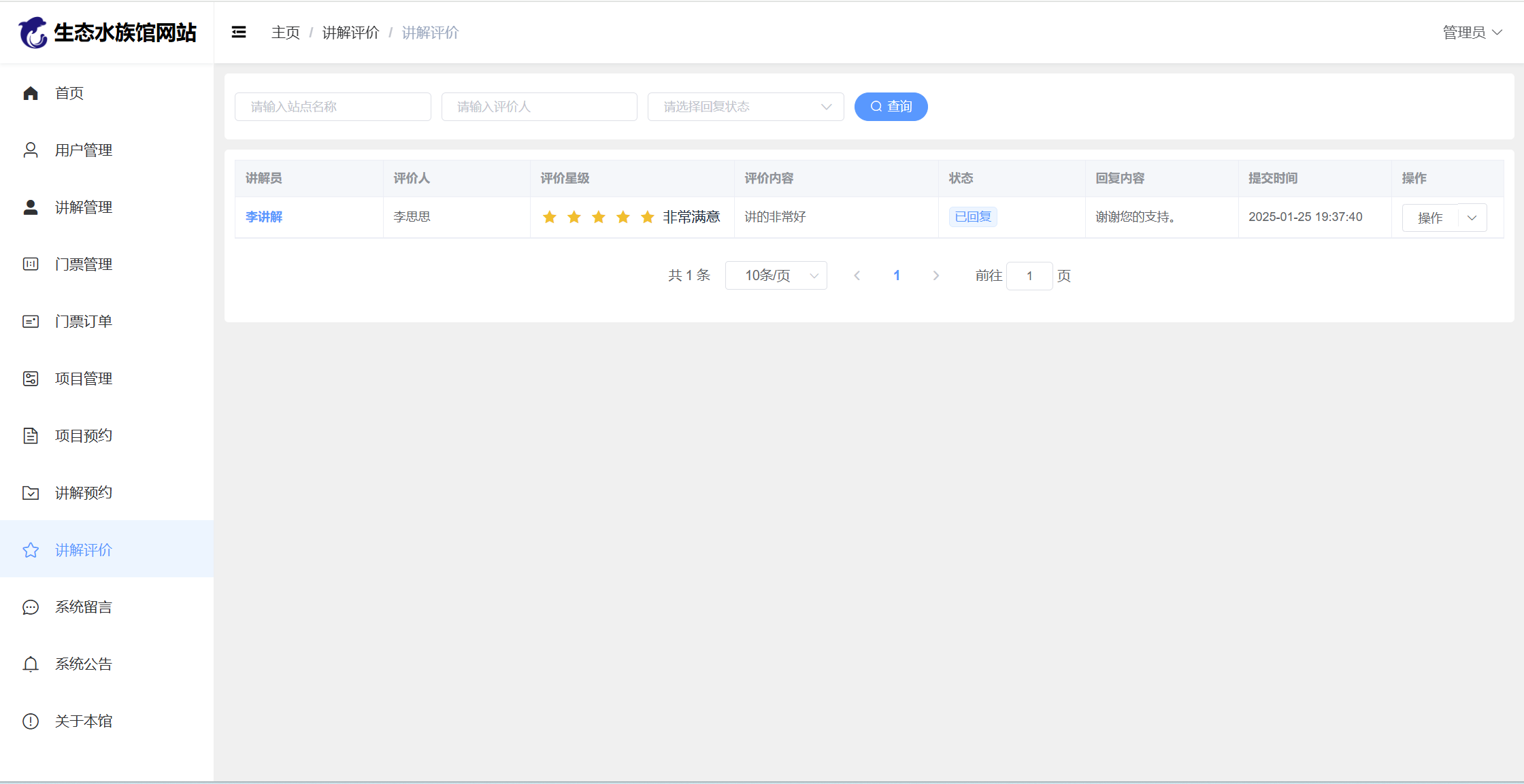Viewport: 1524px width, 784px height.
Task: Click the chat bubble icon for 系统留言
Action: [x=31, y=607]
